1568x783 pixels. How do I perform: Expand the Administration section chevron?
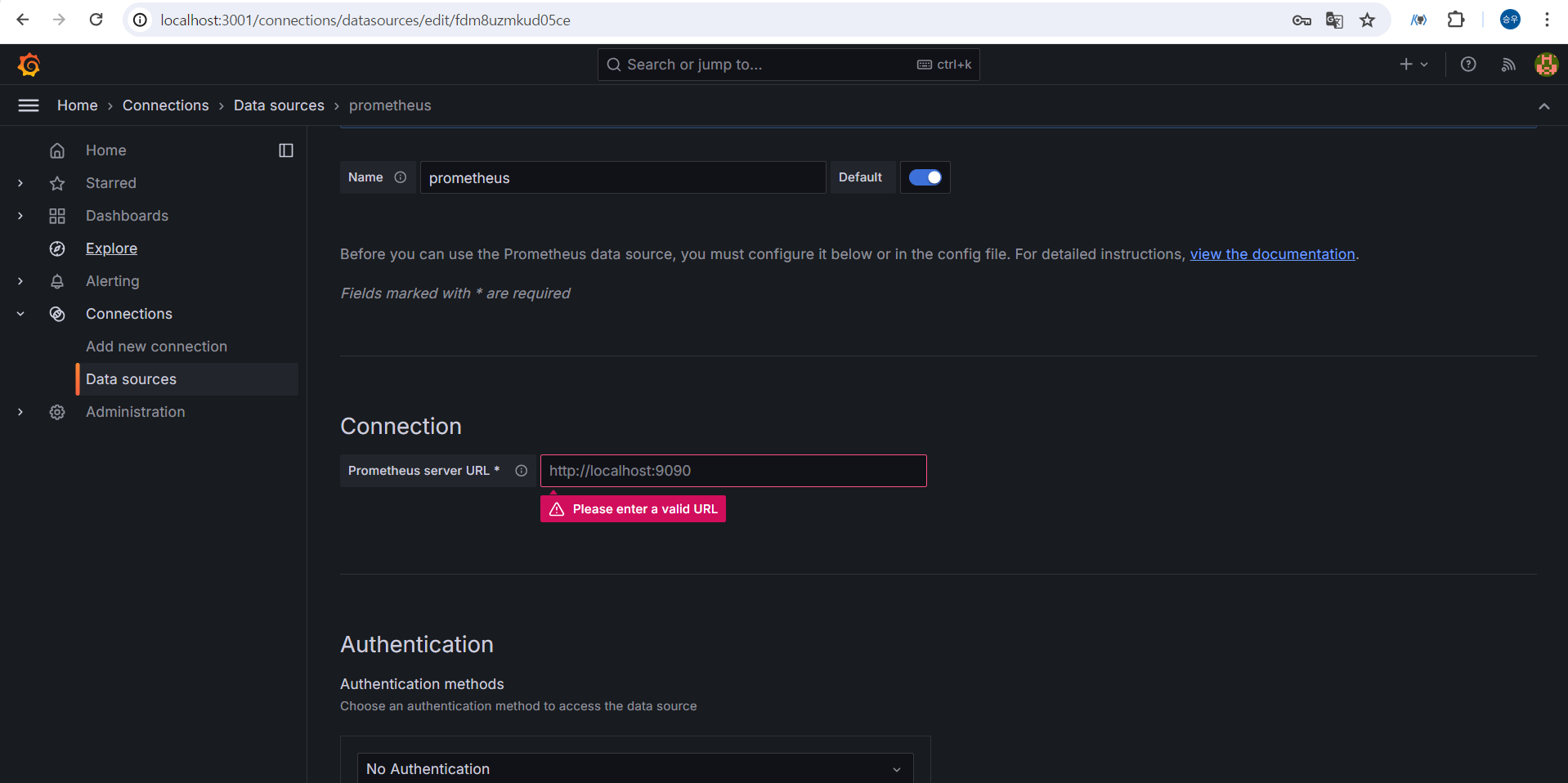click(x=20, y=412)
